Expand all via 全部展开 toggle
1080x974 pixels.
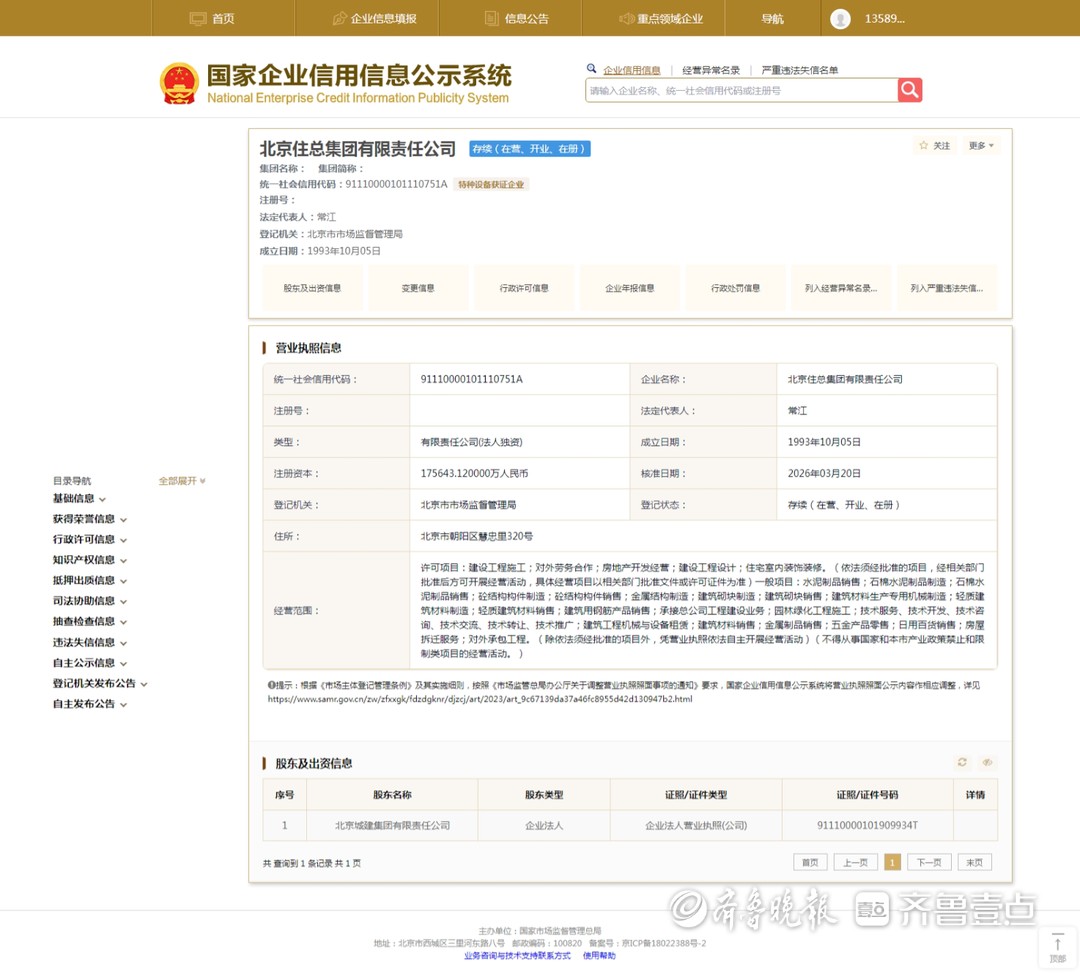tap(182, 480)
